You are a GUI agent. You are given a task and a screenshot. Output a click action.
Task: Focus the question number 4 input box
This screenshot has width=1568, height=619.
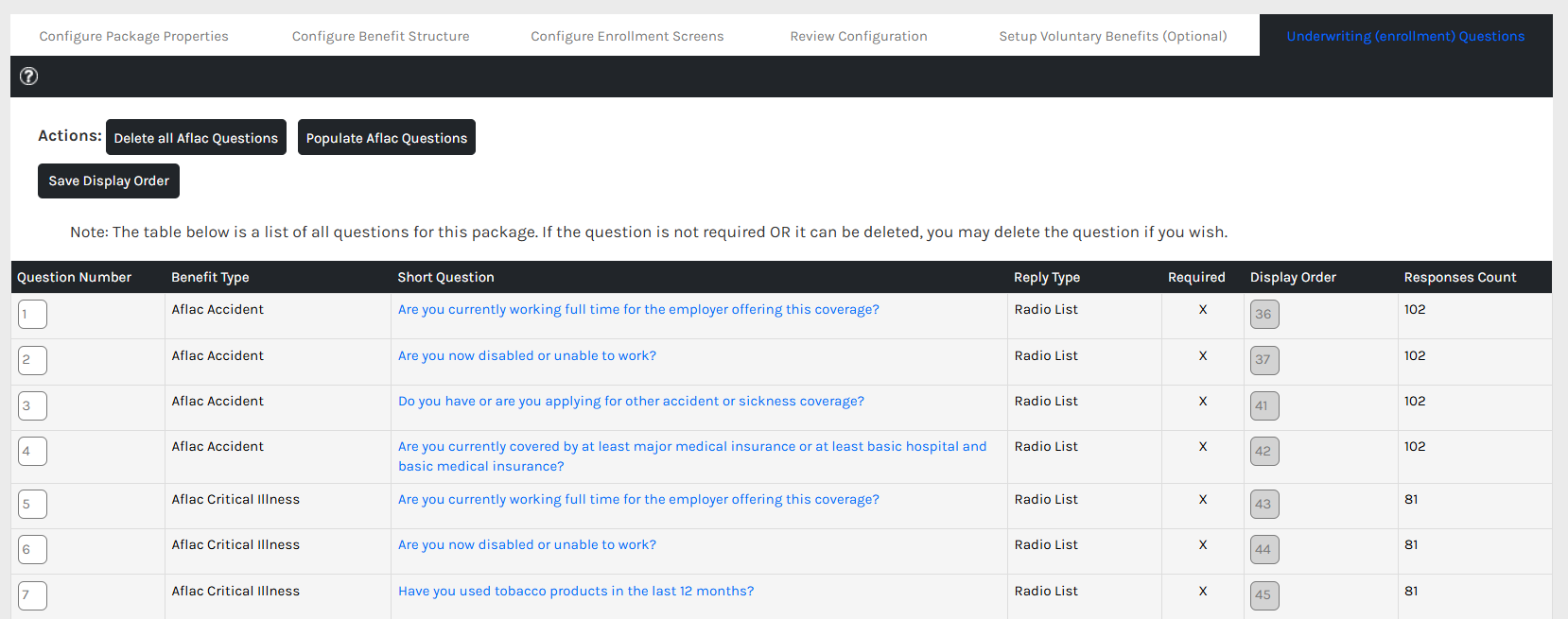coord(32,451)
